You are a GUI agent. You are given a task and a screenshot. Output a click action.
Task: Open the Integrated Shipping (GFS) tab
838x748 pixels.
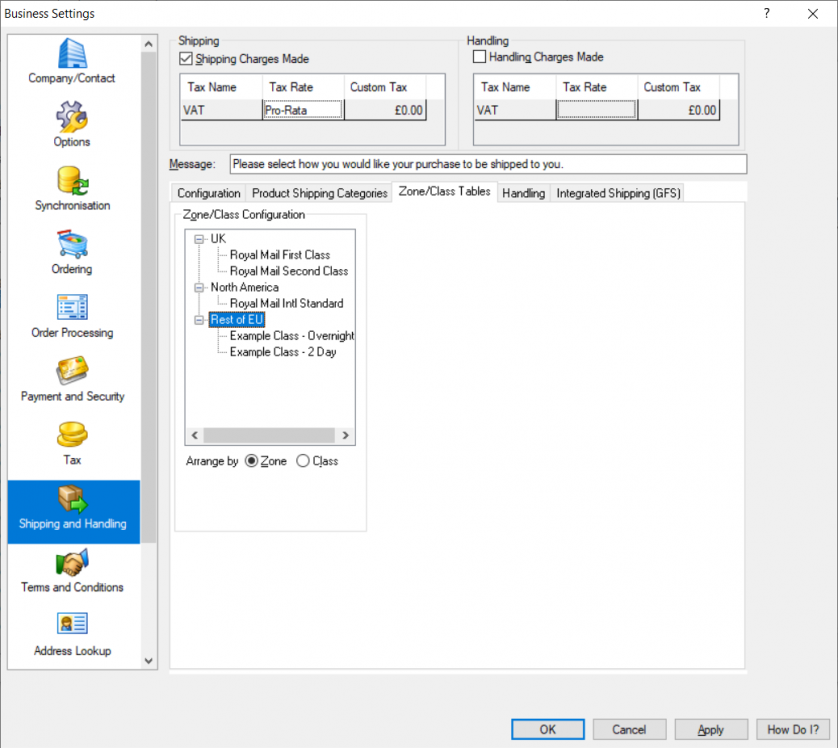(617, 193)
